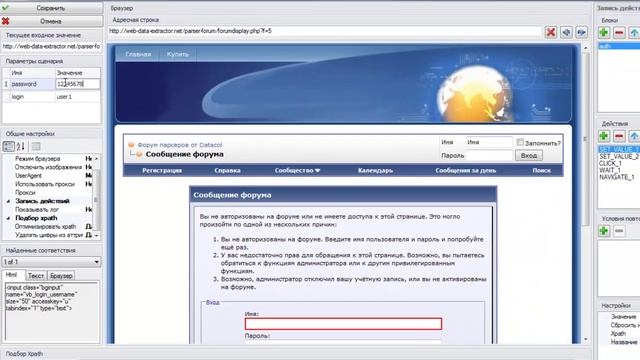Image resolution: width=640 pixels, height=360 pixels.
Task: Select the Оптимизировать xpath property row
Action: [x=48, y=227]
